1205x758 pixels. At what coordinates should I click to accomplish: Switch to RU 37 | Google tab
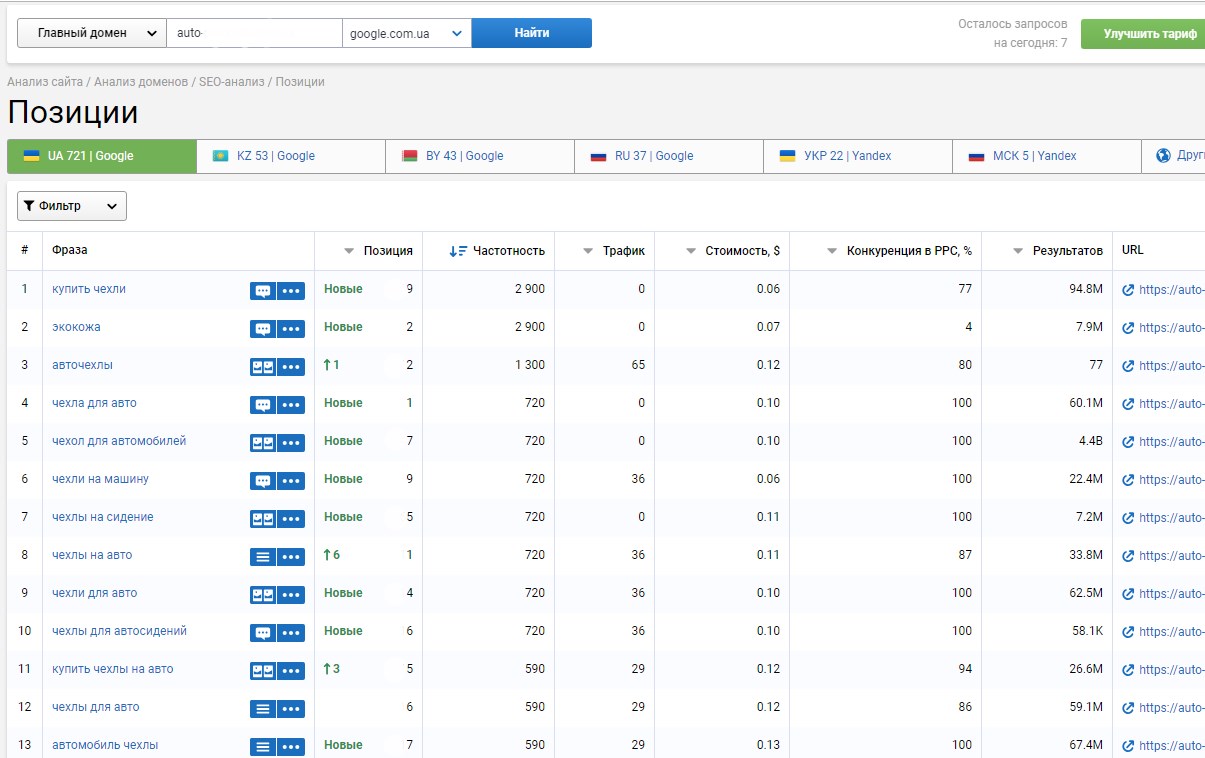click(x=669, y=156)
